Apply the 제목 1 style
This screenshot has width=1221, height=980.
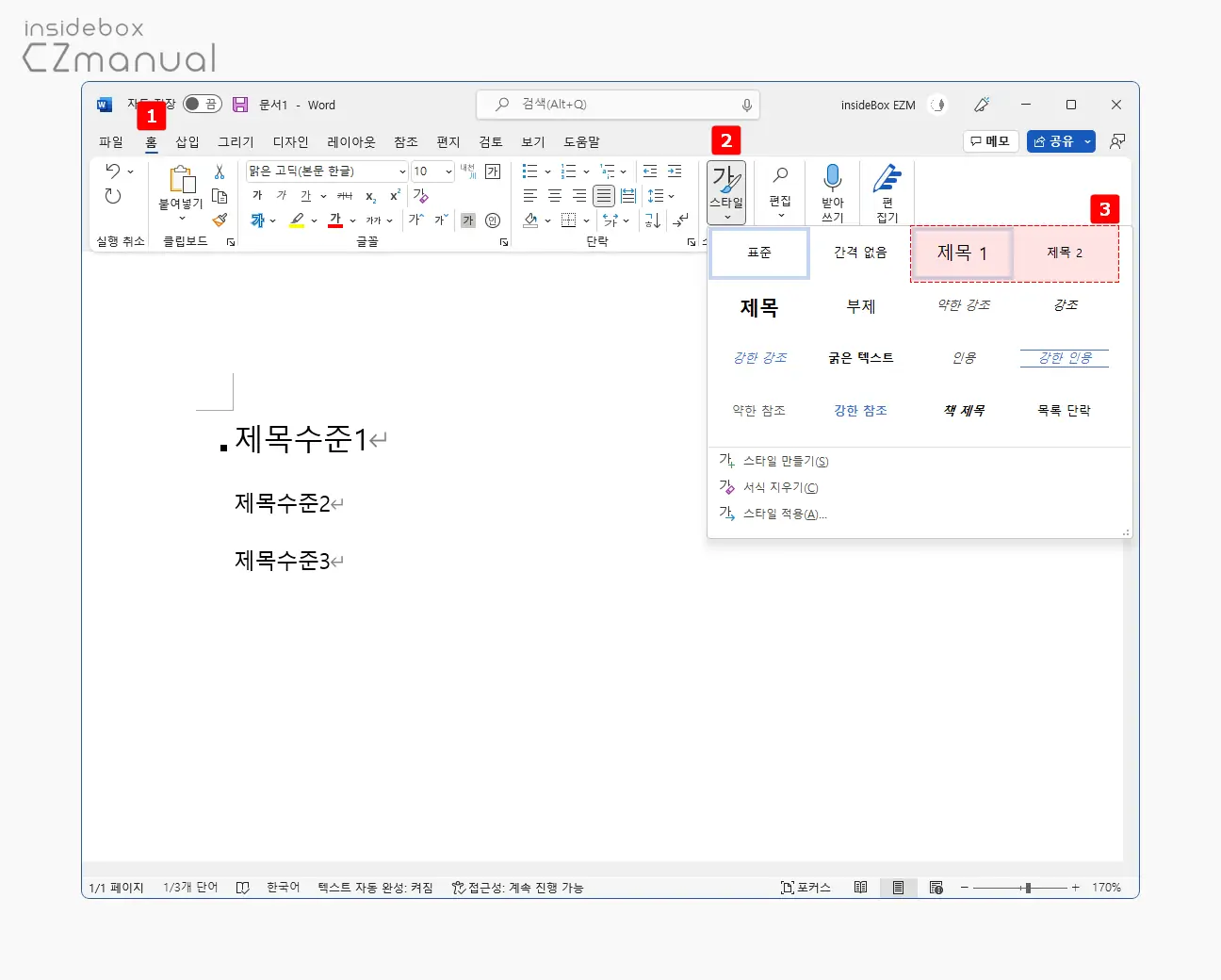962,253
